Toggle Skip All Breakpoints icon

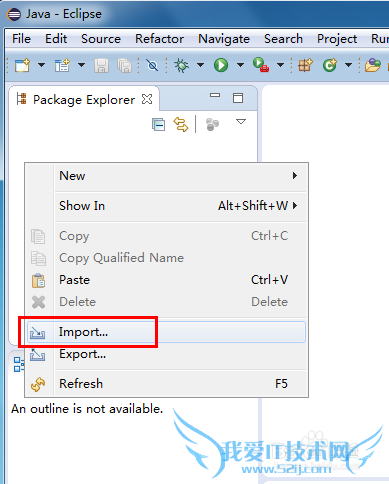[x=152, y=65]
